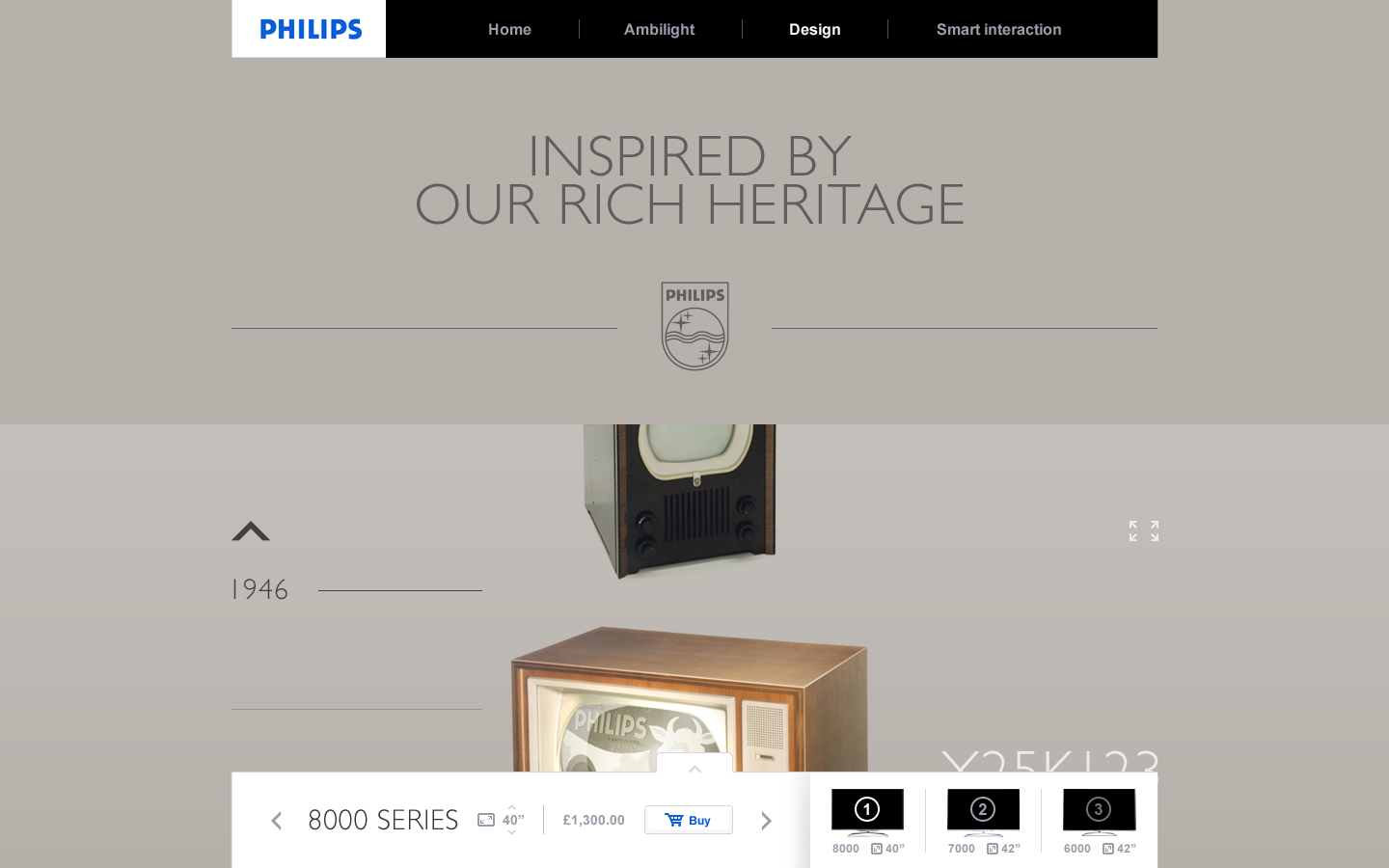
Task: Click the Philips shield emblem
Action: coord(694,326)
